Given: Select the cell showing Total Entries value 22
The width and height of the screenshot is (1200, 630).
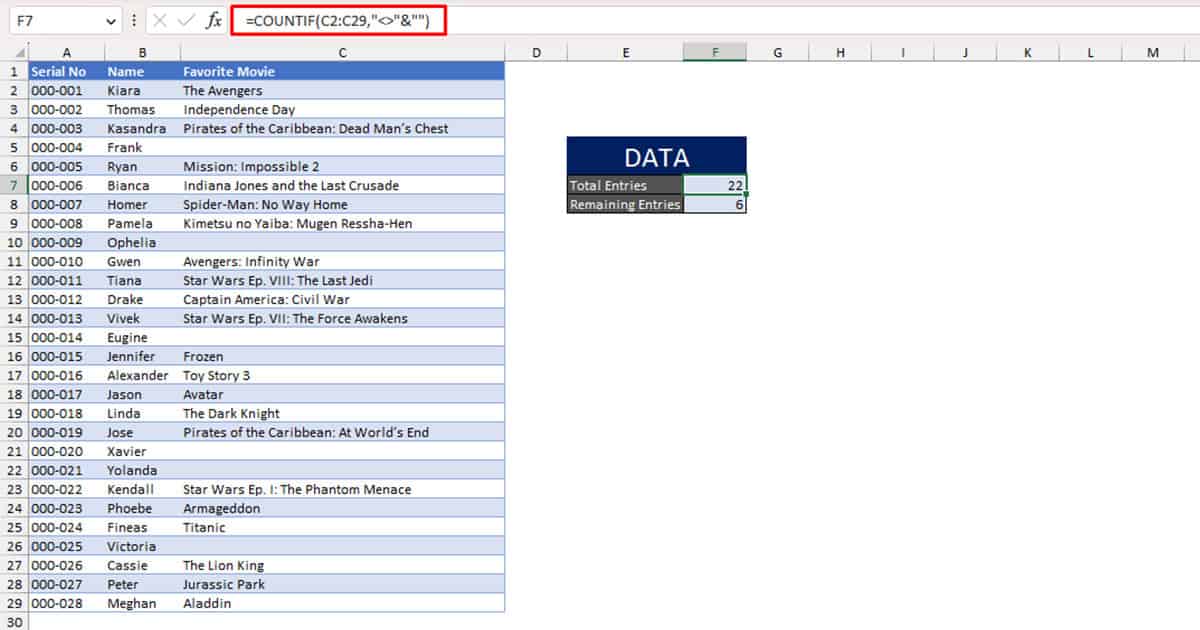Looking at the screenshot, I should pos(715,185).
